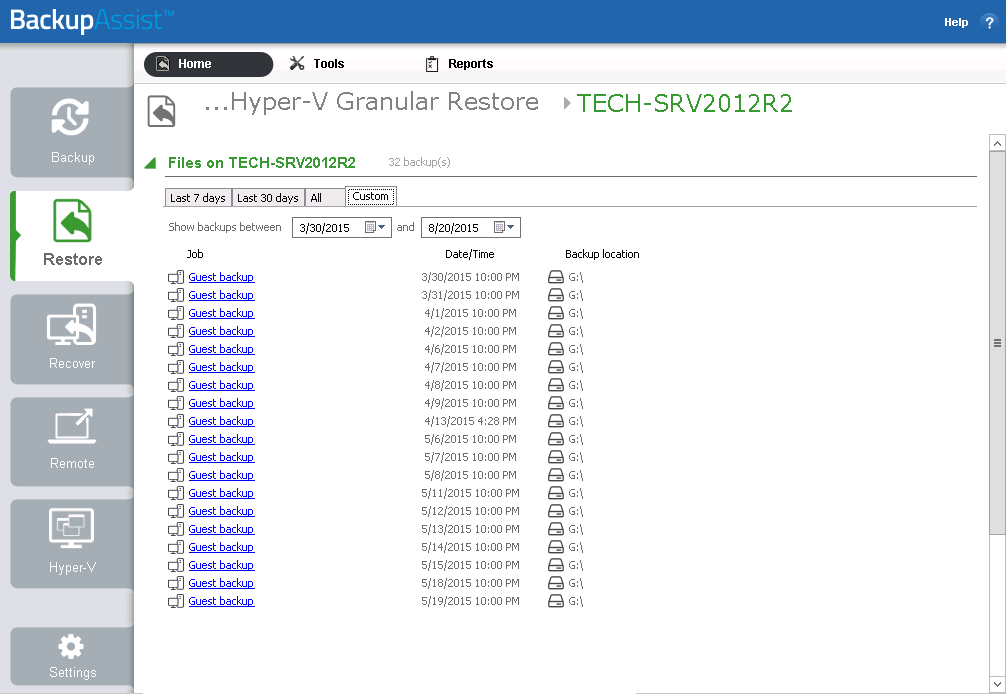Screen dimensions: 1006x694
Task: Click the vertical scrollbar thumb
Action: pyautogui.click(x=997, y=343)
